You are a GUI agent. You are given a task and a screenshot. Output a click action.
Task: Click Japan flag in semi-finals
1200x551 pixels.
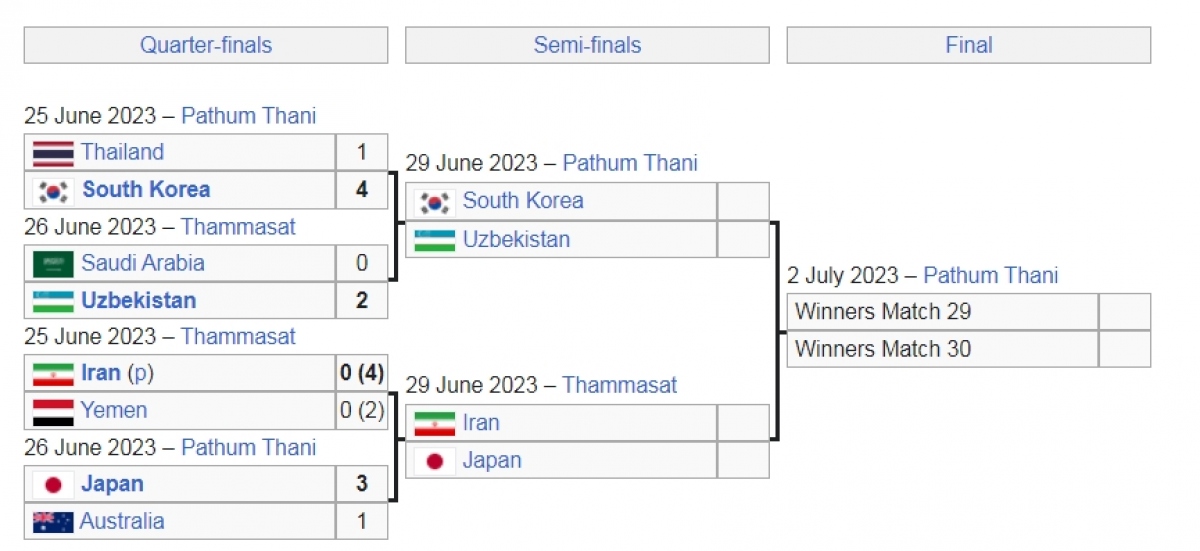(435, 461)
